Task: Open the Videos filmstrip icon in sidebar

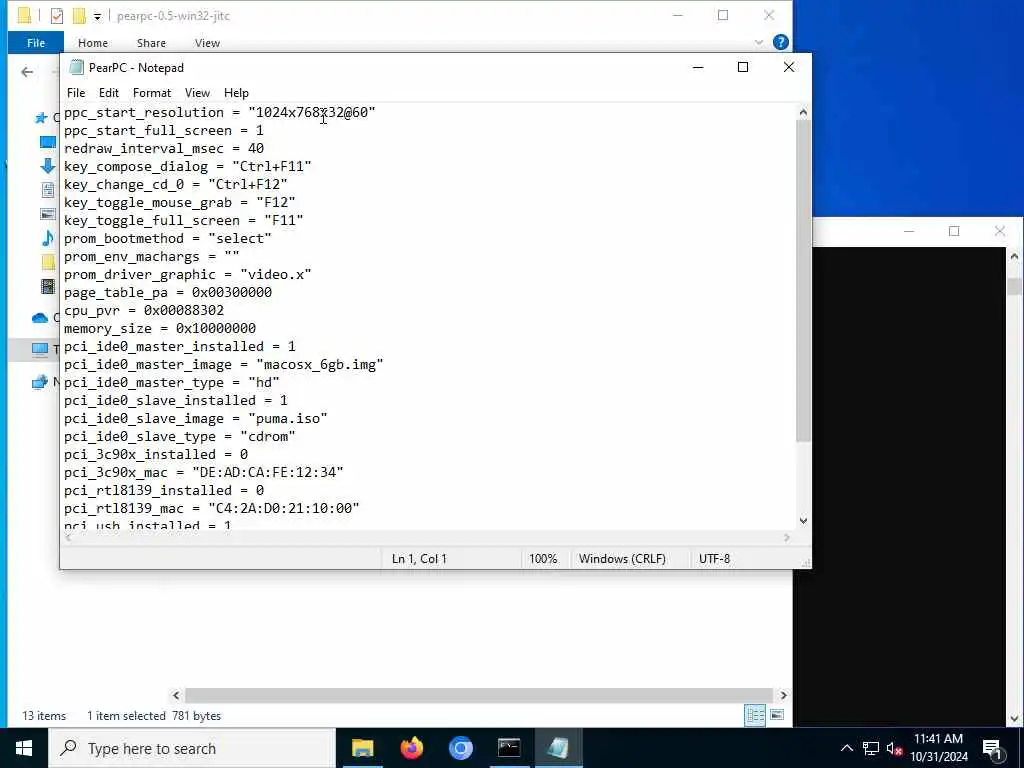Action: pos(48,286)
